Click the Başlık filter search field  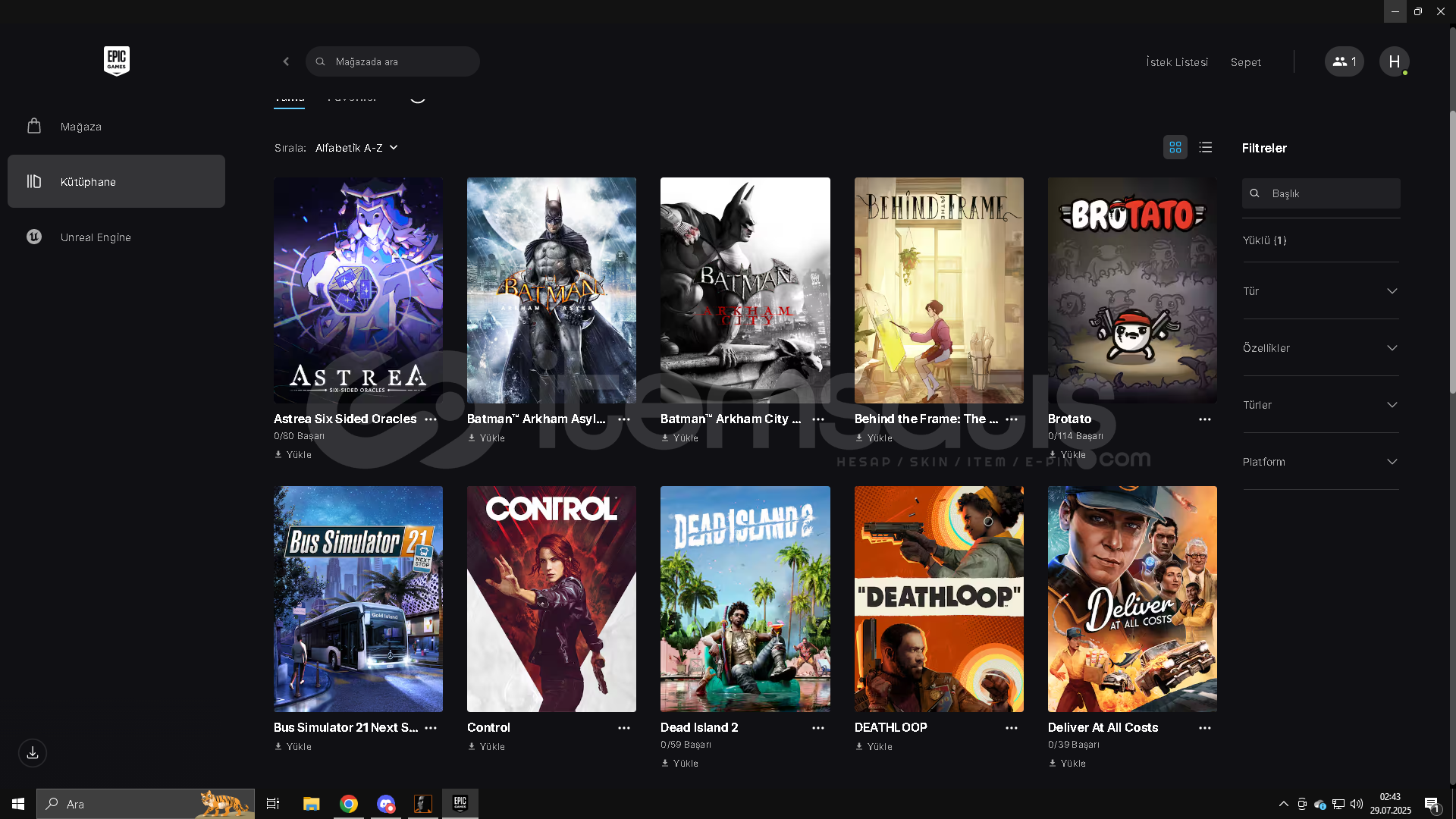click(1321, 193)
